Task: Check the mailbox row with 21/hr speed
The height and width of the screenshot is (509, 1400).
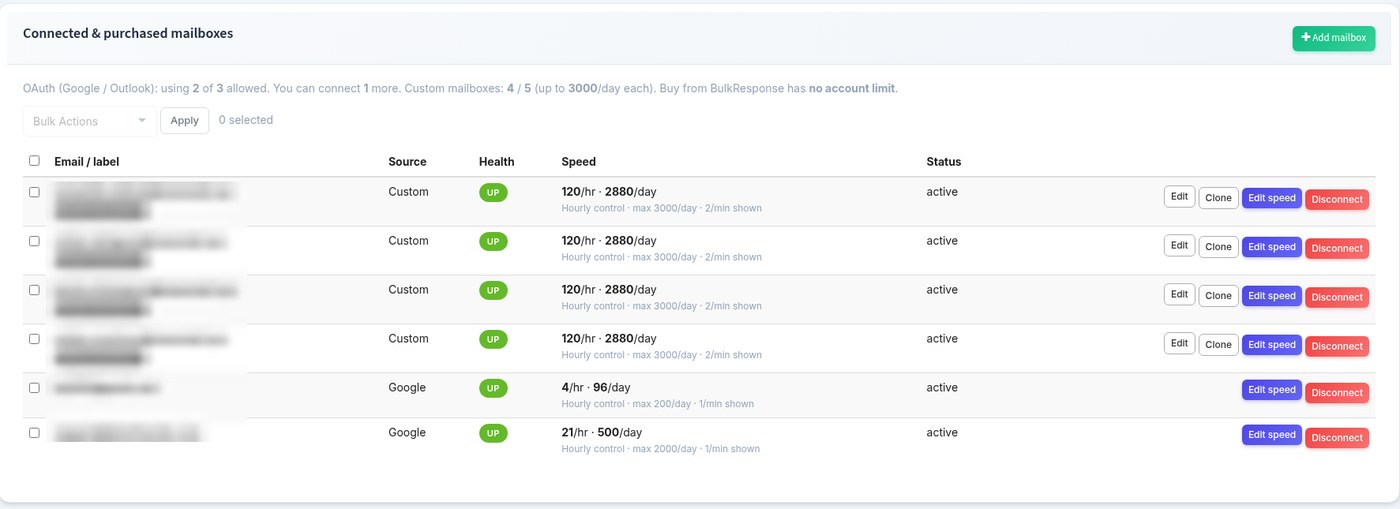Action: point(34,433)
